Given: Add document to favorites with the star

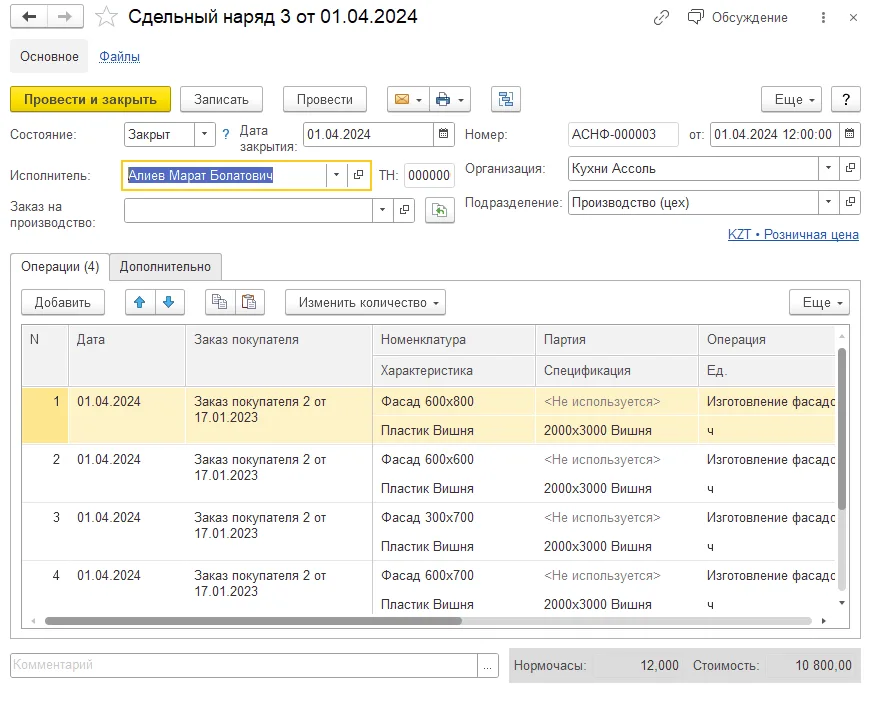Looking at the screenshot, I should click(106, 17).
